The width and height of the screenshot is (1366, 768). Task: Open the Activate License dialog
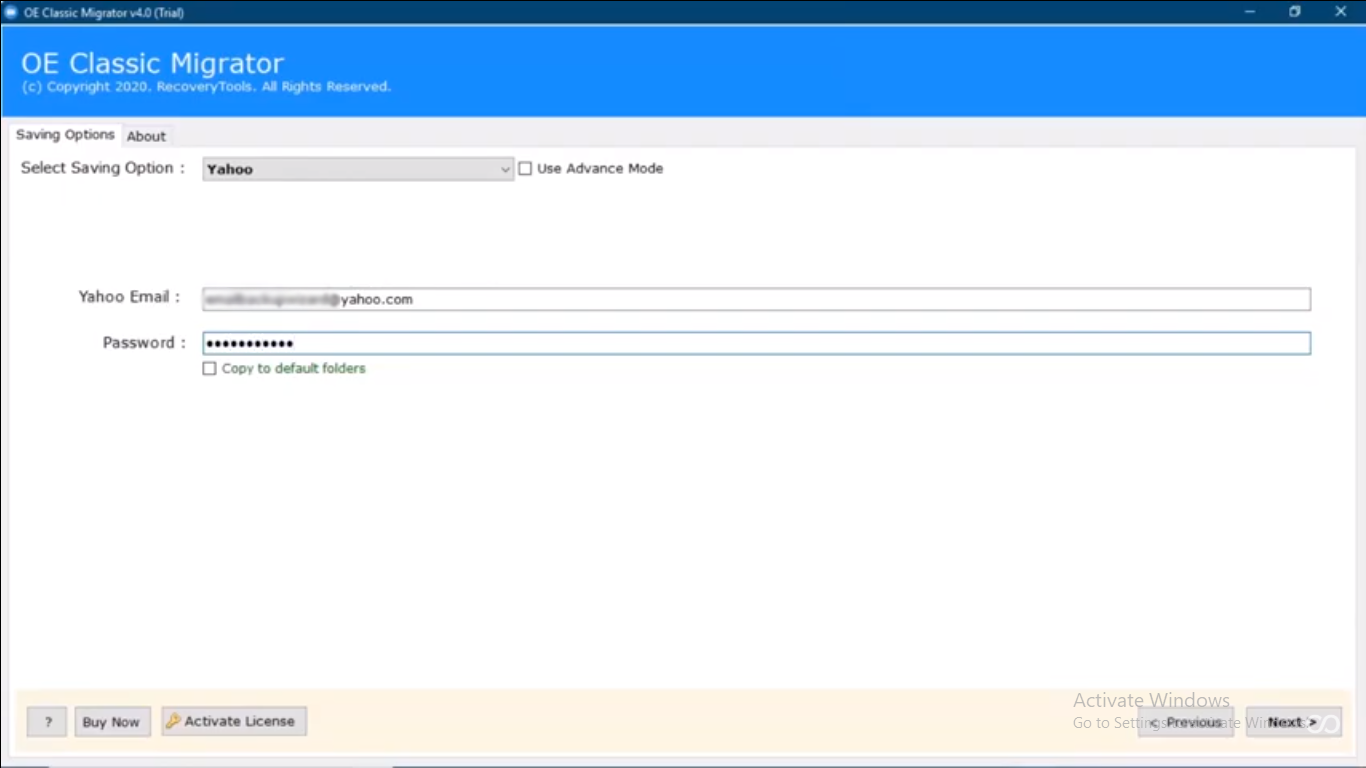click(x=234, y=721)
